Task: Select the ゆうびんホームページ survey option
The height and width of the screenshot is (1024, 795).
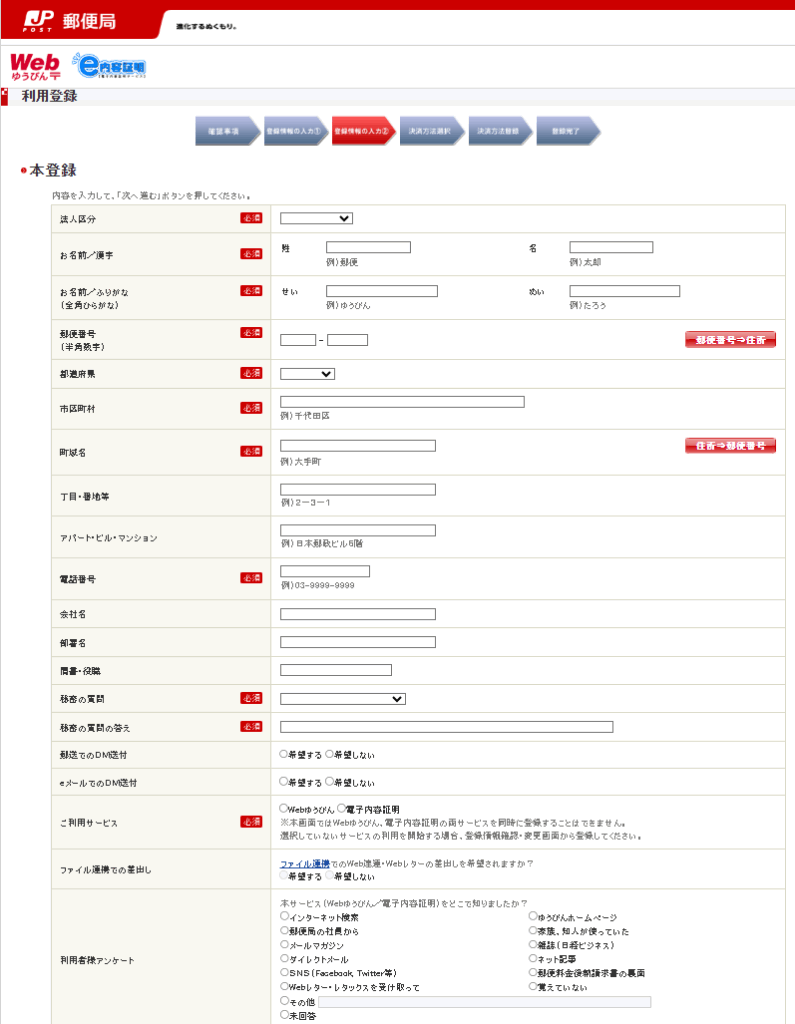Action: click(x=533, y=917)
